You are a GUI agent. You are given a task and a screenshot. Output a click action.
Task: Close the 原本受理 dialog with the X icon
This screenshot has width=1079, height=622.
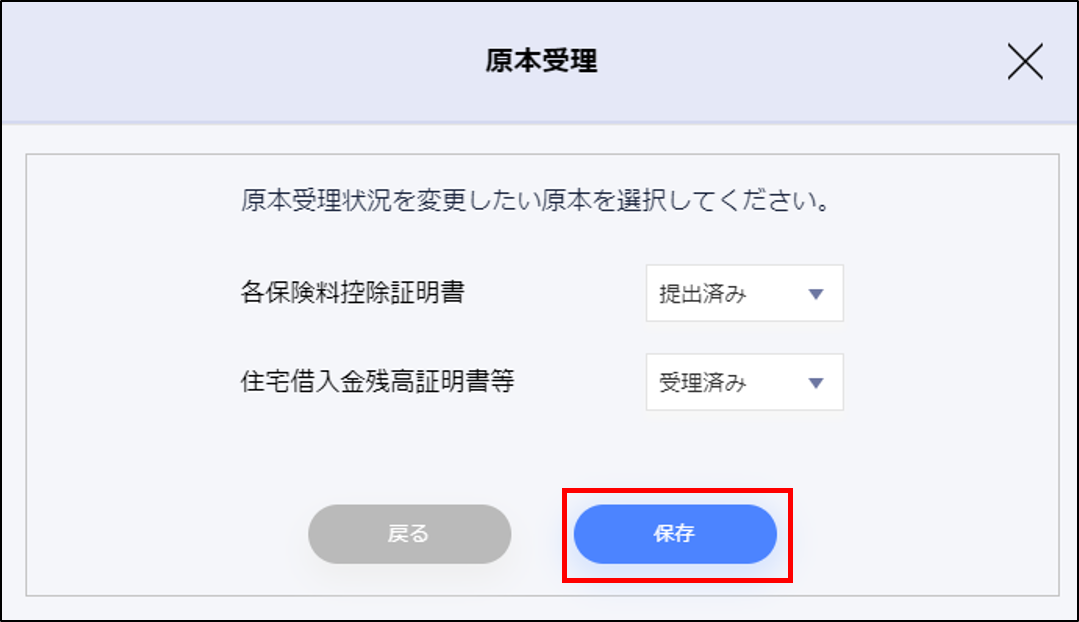click(x=1025, y=61)
